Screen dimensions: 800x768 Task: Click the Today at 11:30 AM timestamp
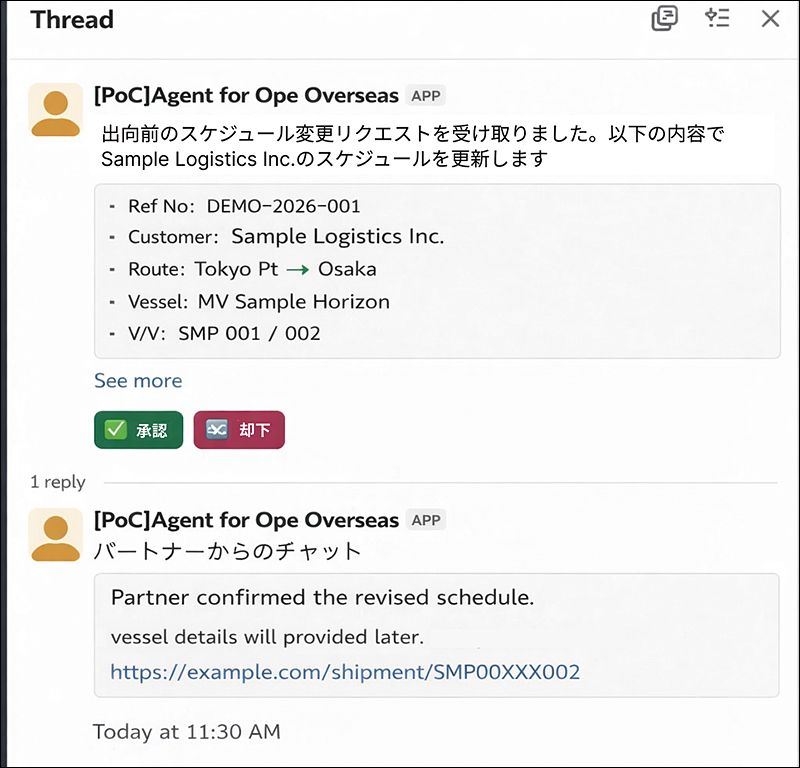187,732
